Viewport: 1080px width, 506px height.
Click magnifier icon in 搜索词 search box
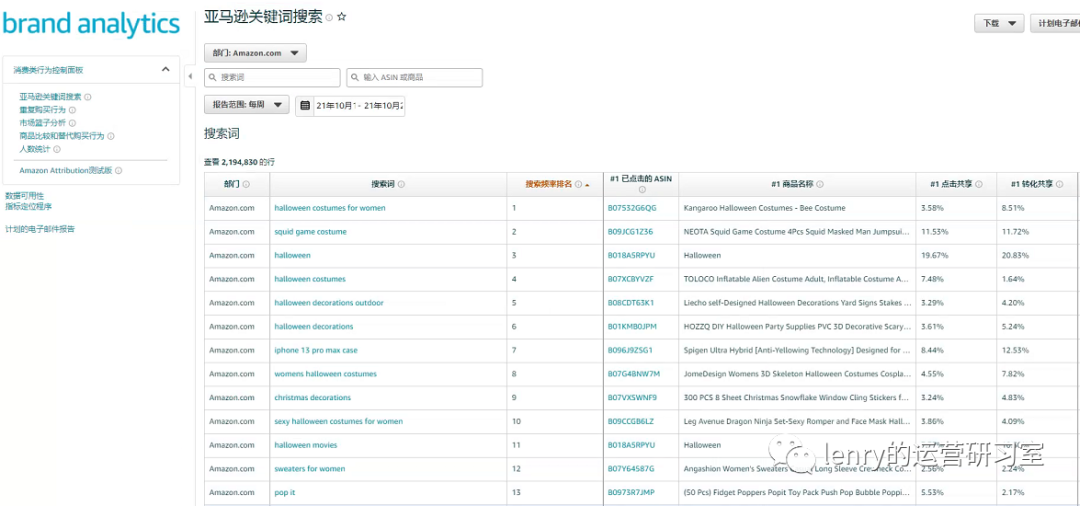(x=213, y=78)
